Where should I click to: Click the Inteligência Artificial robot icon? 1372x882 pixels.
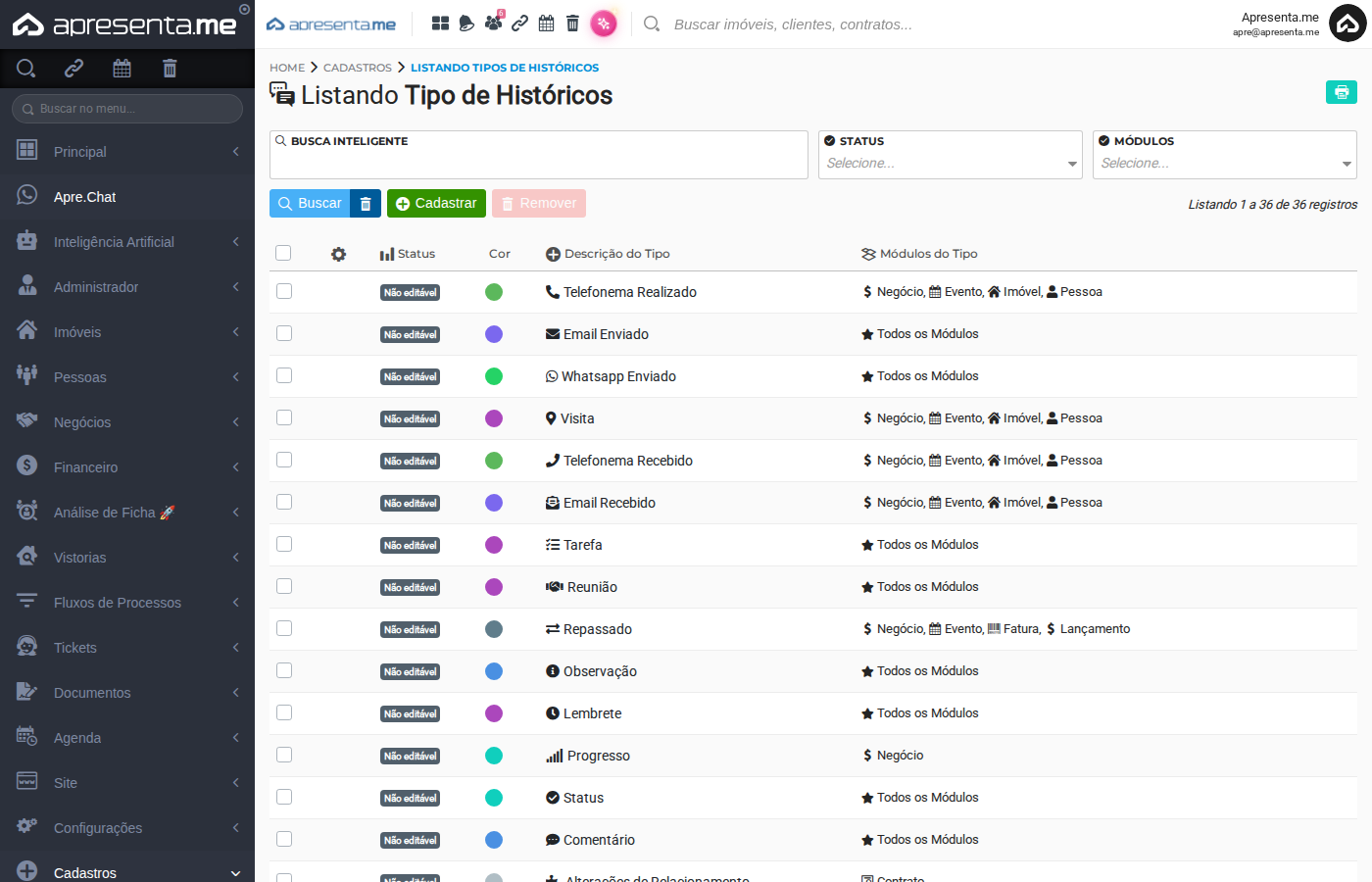pyautogui.click(x=27, y=240)
